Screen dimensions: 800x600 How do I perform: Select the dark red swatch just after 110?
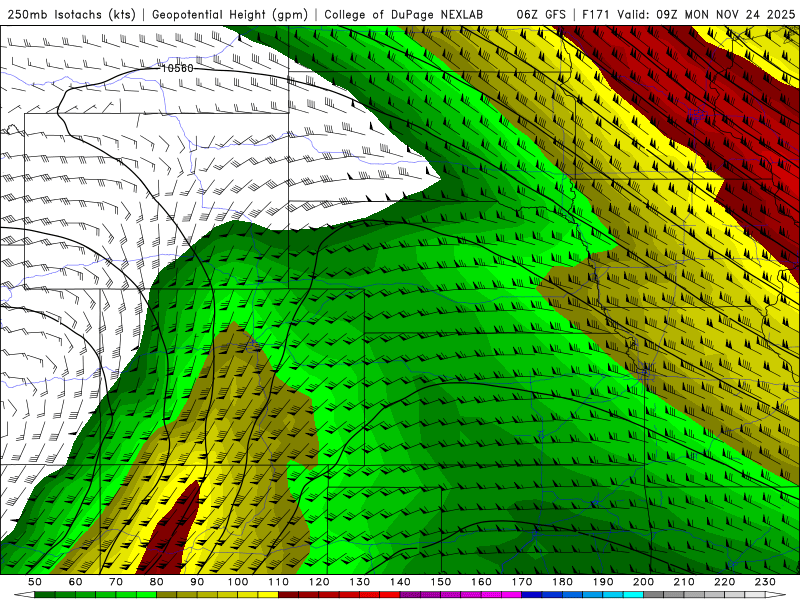[288, 595]
